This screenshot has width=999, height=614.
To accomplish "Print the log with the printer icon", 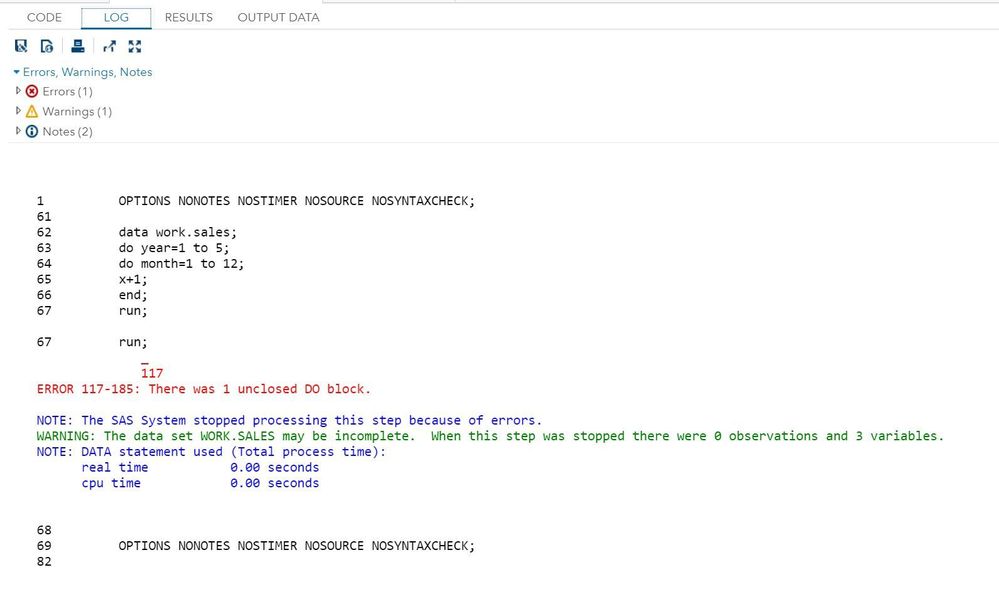I will click(x=78, y=46).
